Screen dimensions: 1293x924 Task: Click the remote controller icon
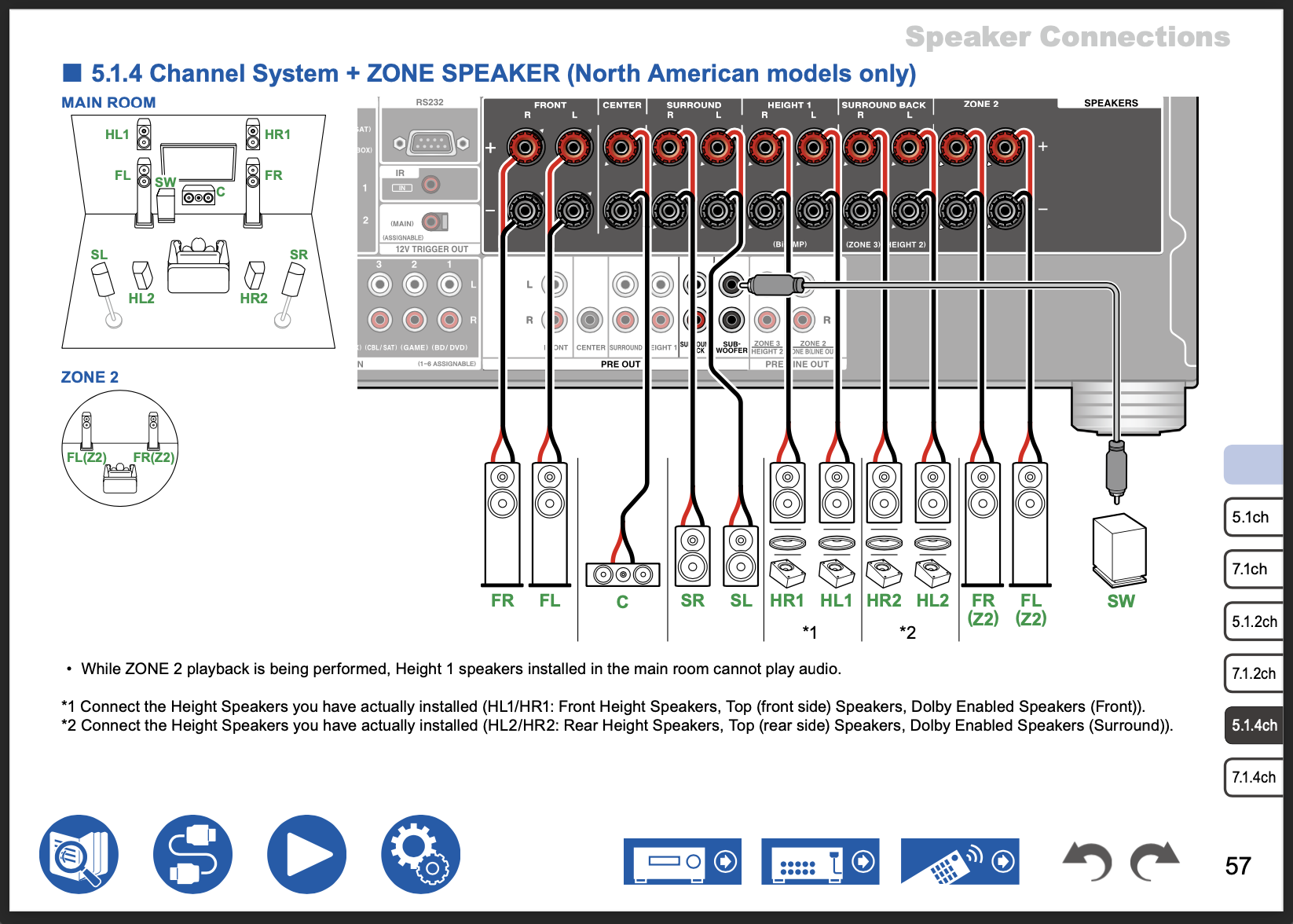click(959, 862)
